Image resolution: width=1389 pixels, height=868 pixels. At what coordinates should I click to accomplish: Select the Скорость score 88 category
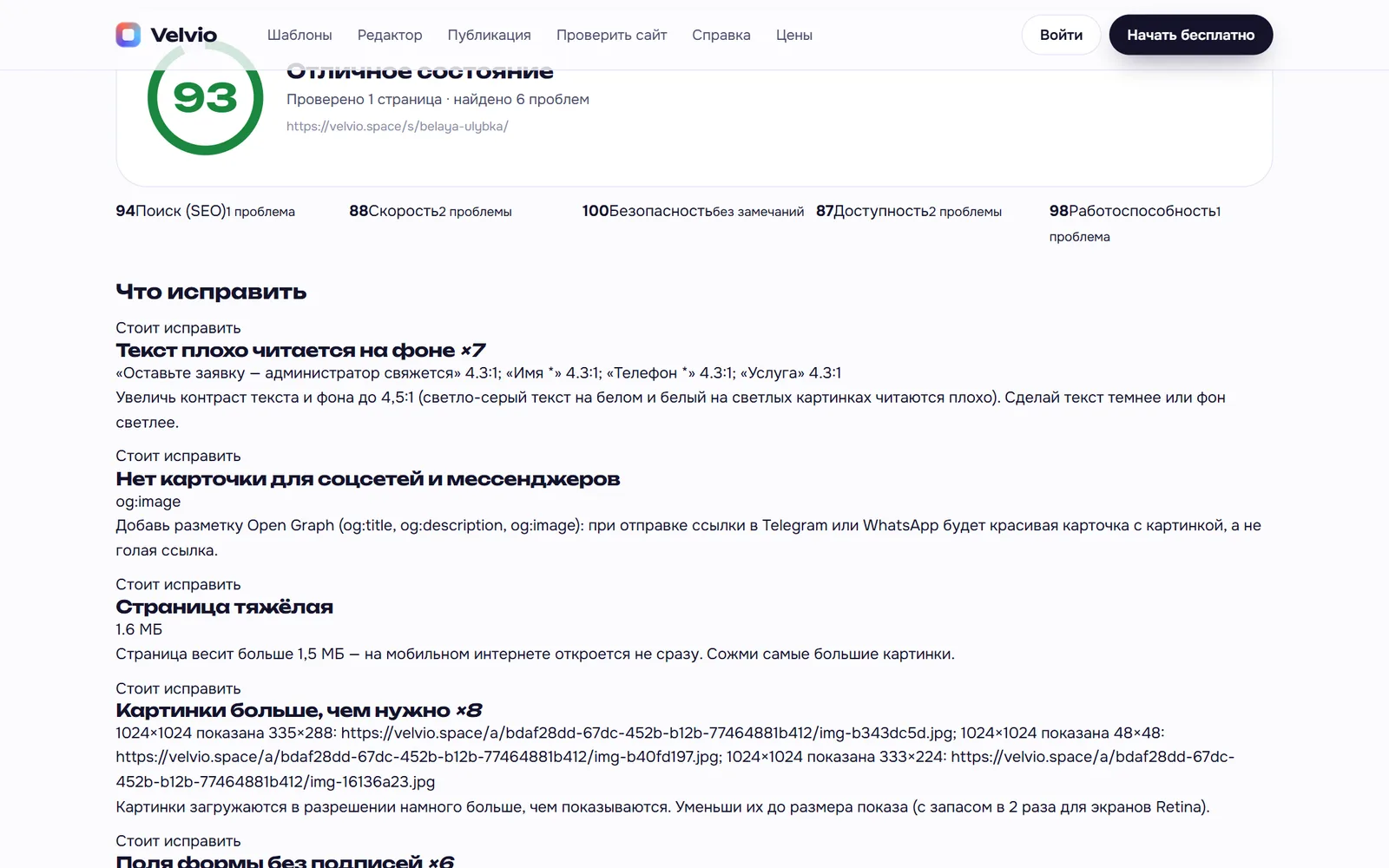tap(431, 211)
